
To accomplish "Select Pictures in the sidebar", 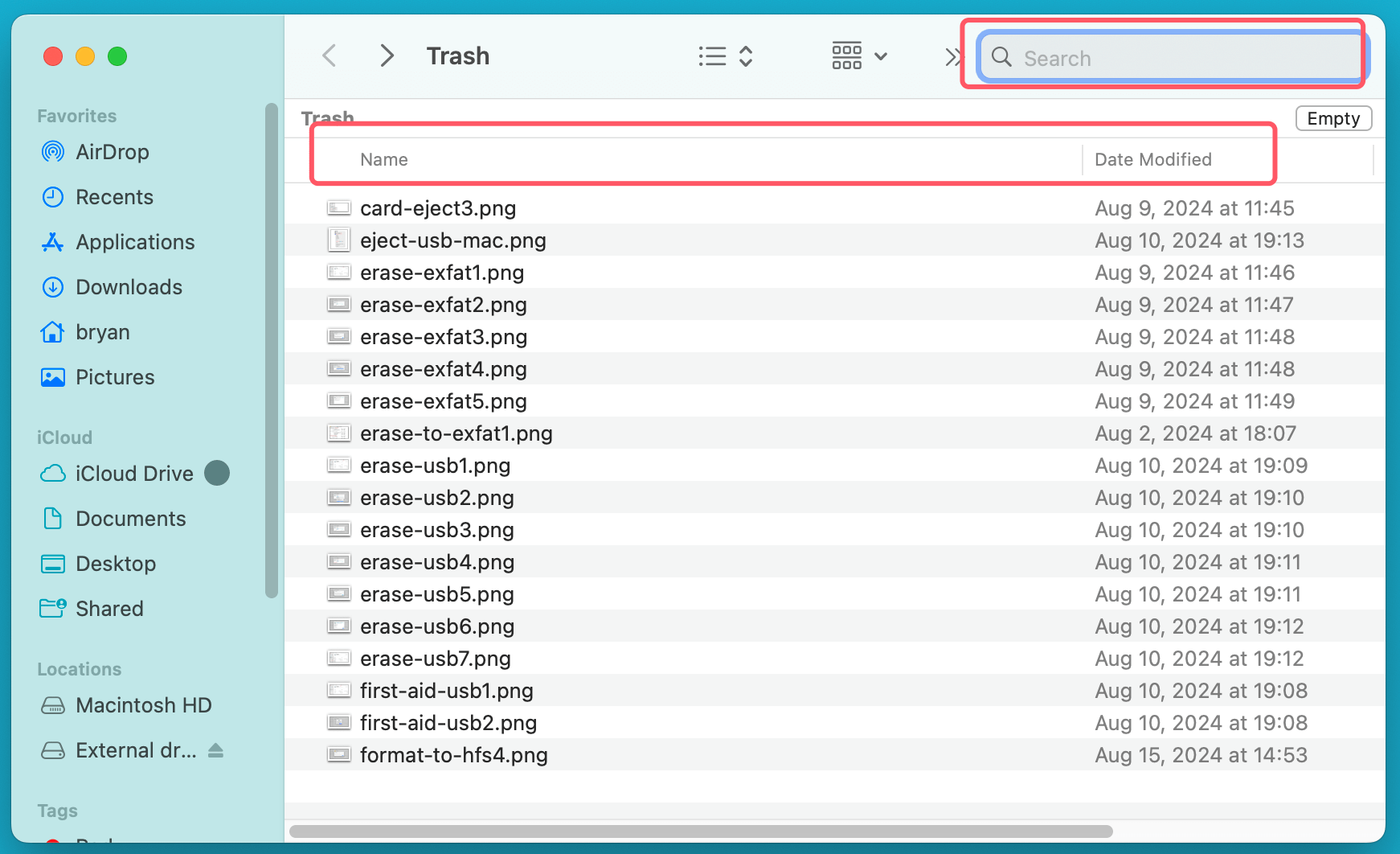I will (115, 377).
